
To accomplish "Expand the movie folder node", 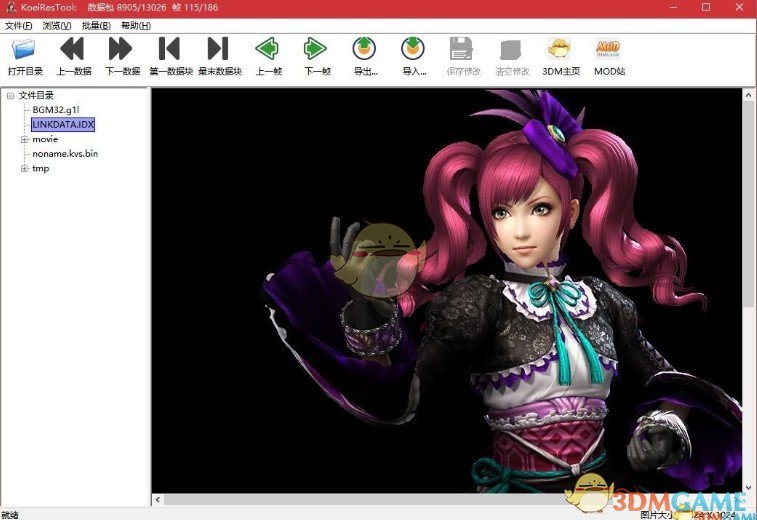I will pos(24,140).
